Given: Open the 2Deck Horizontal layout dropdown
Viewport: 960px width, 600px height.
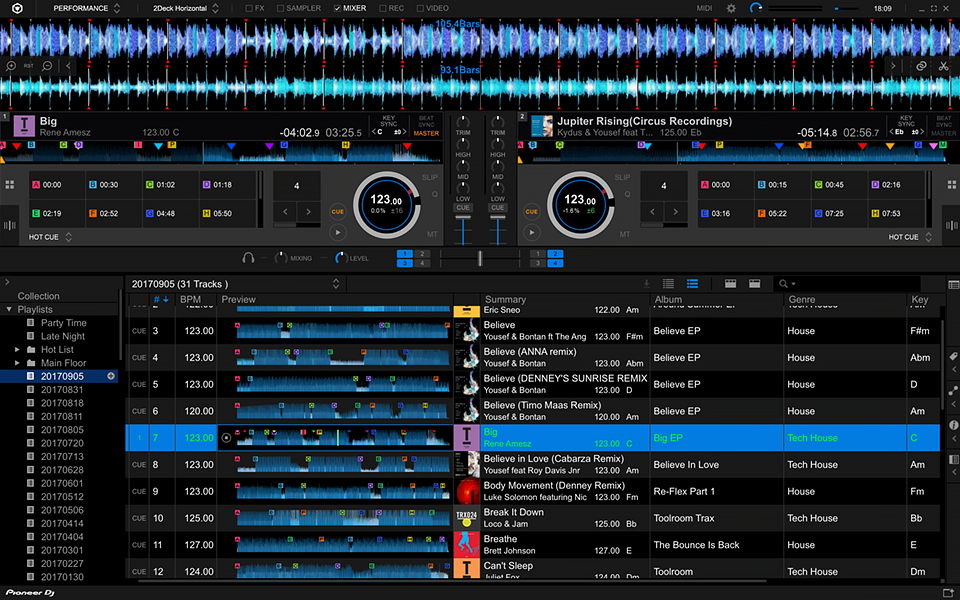Looking at the screenshot, I should [x=186, y=9].
